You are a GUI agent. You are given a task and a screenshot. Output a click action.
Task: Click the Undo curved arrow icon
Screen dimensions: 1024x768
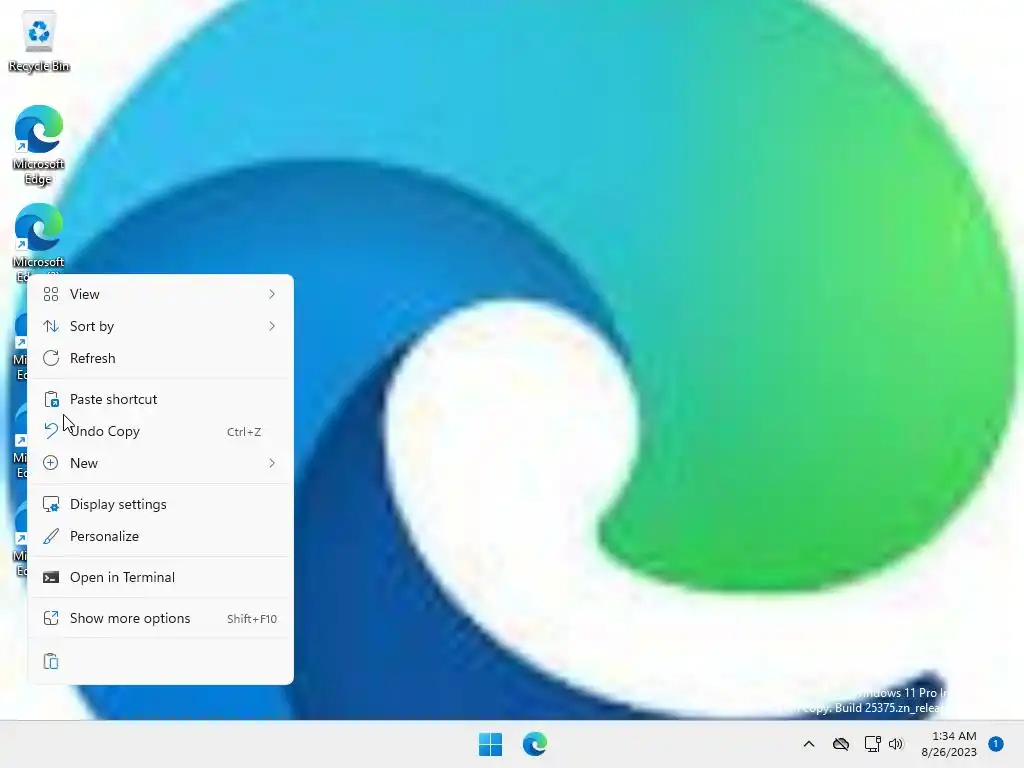(51, 431)
